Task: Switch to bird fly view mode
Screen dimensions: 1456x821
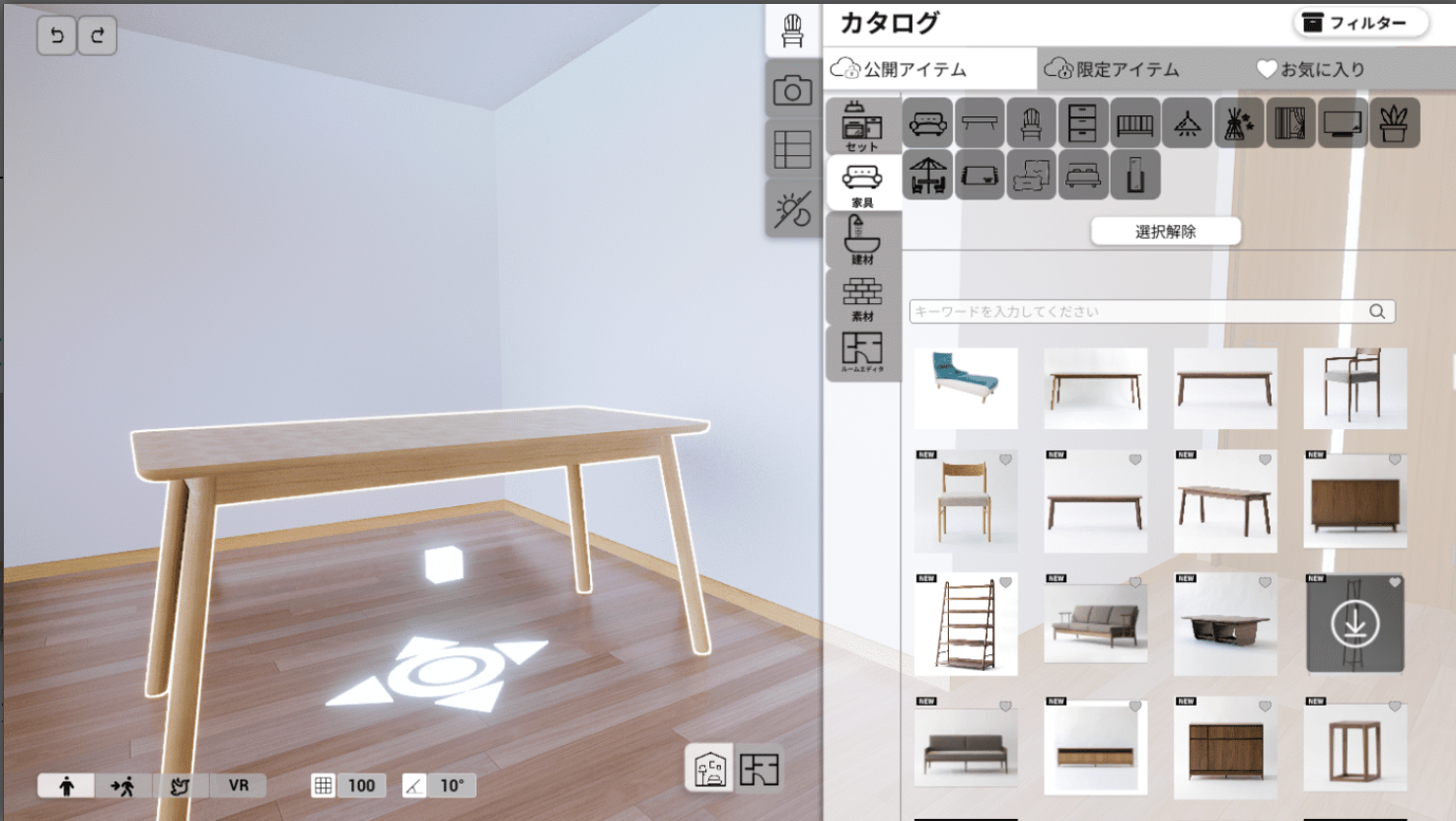Action: click(181, 785)
